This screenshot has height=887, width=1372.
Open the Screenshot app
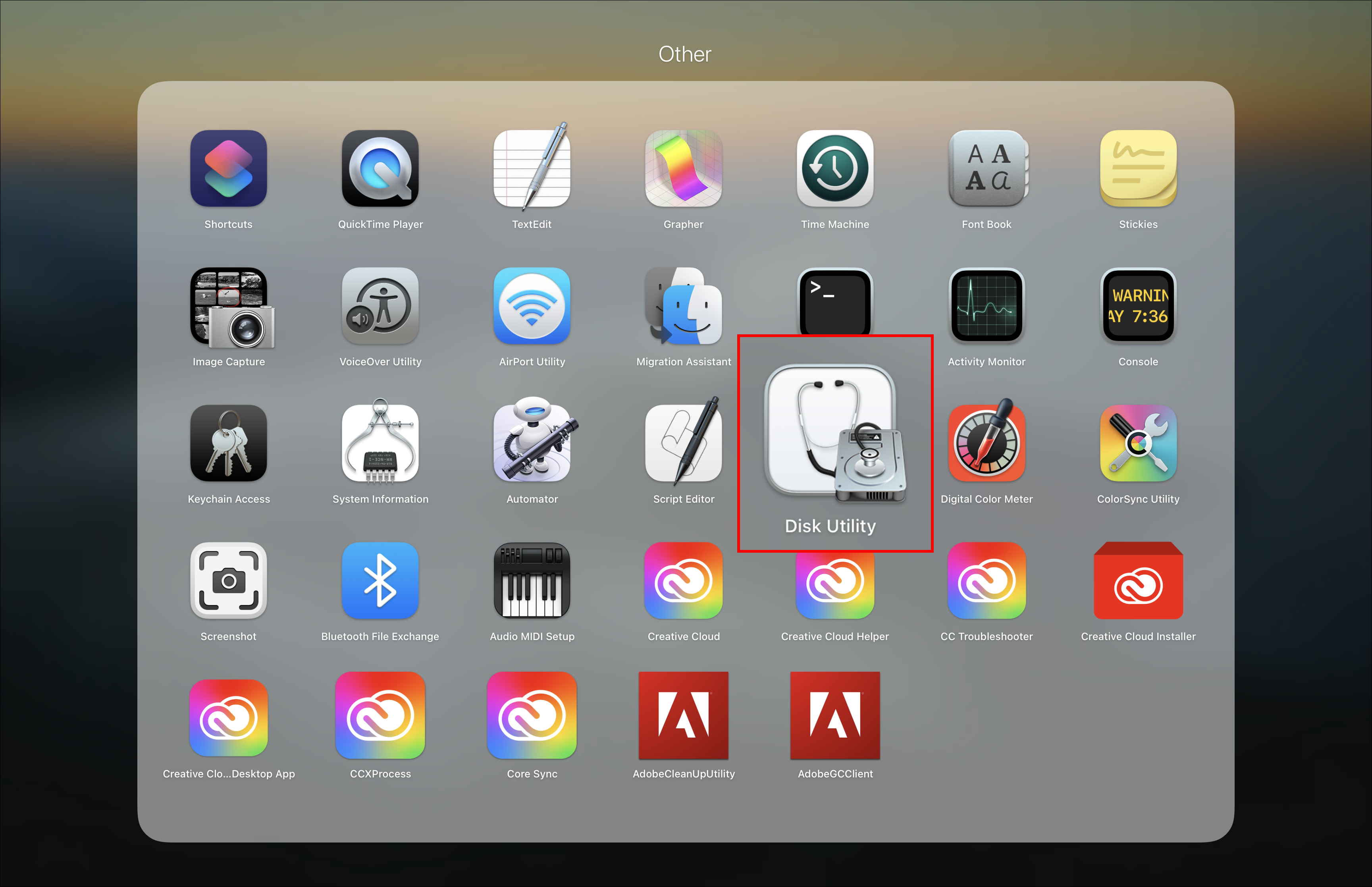point(229,580)
